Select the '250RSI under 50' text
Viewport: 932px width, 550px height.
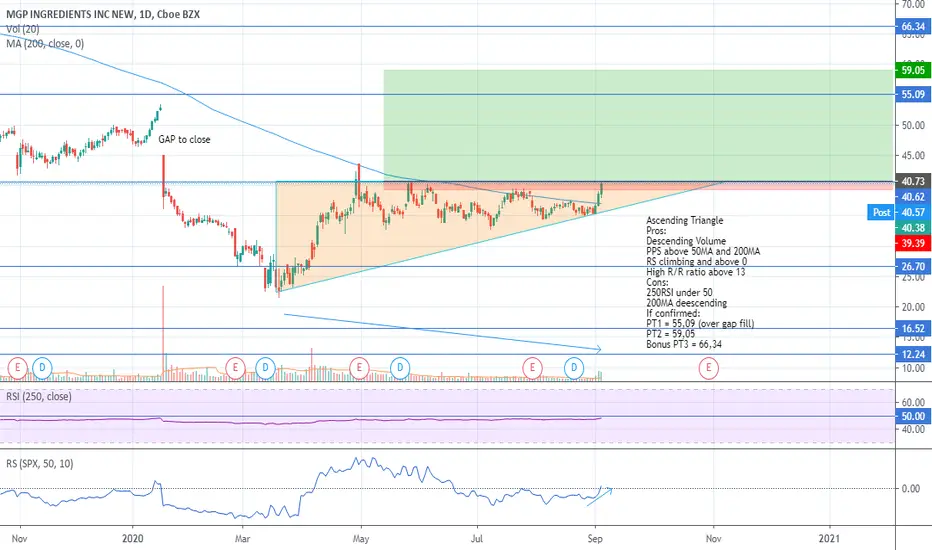point(679,293)
